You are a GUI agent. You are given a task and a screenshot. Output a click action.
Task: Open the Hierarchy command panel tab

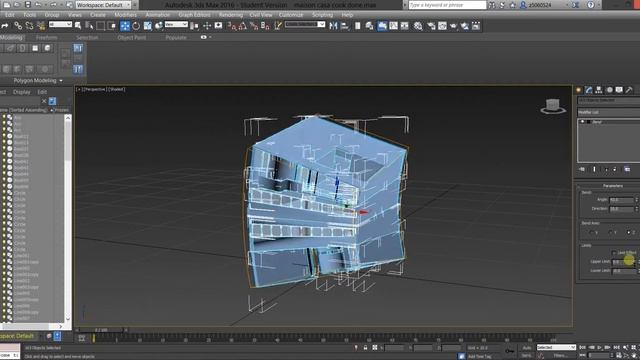[x=599, y=90]
